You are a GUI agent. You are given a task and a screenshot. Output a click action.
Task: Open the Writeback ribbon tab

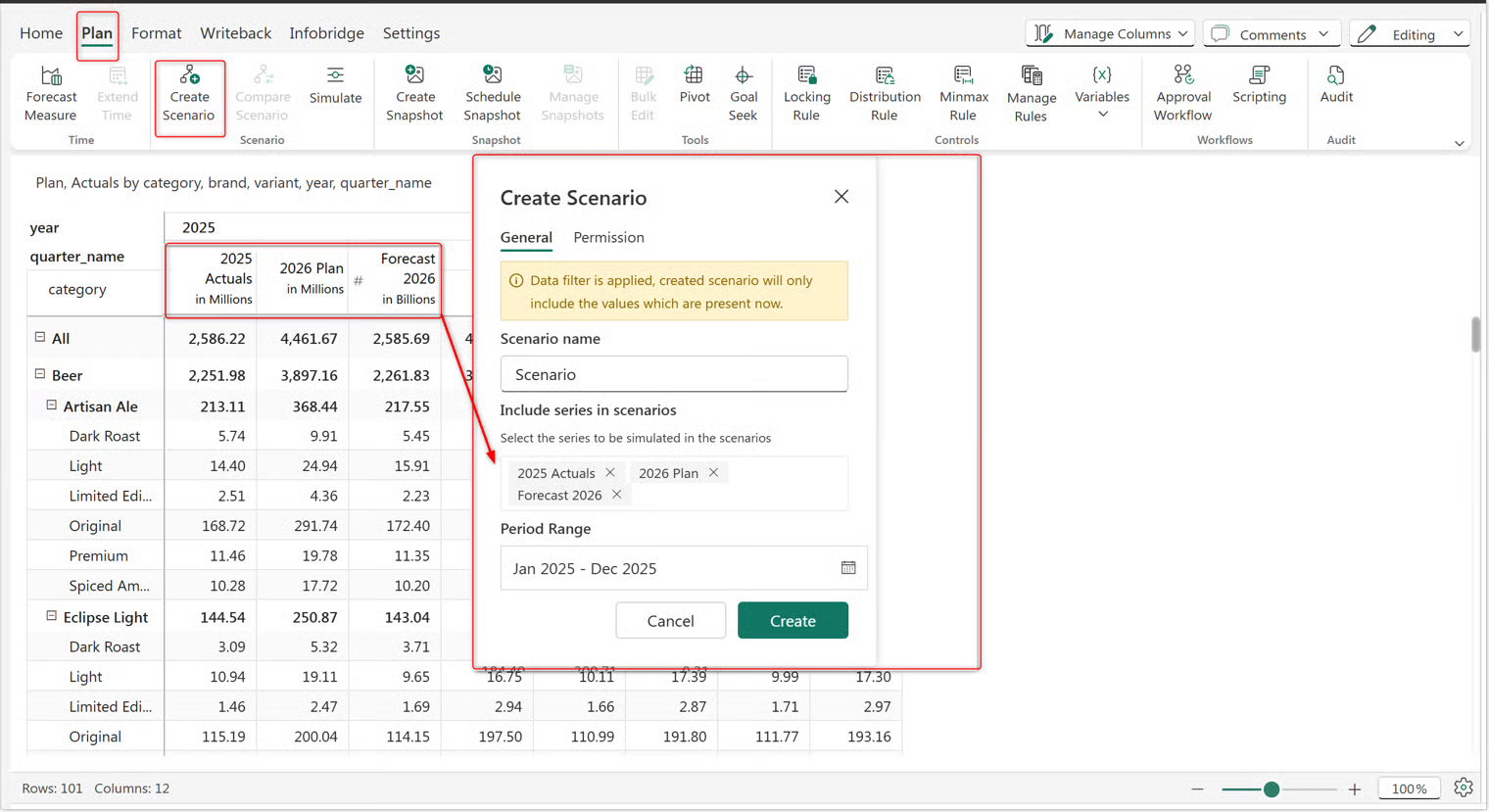235,33
